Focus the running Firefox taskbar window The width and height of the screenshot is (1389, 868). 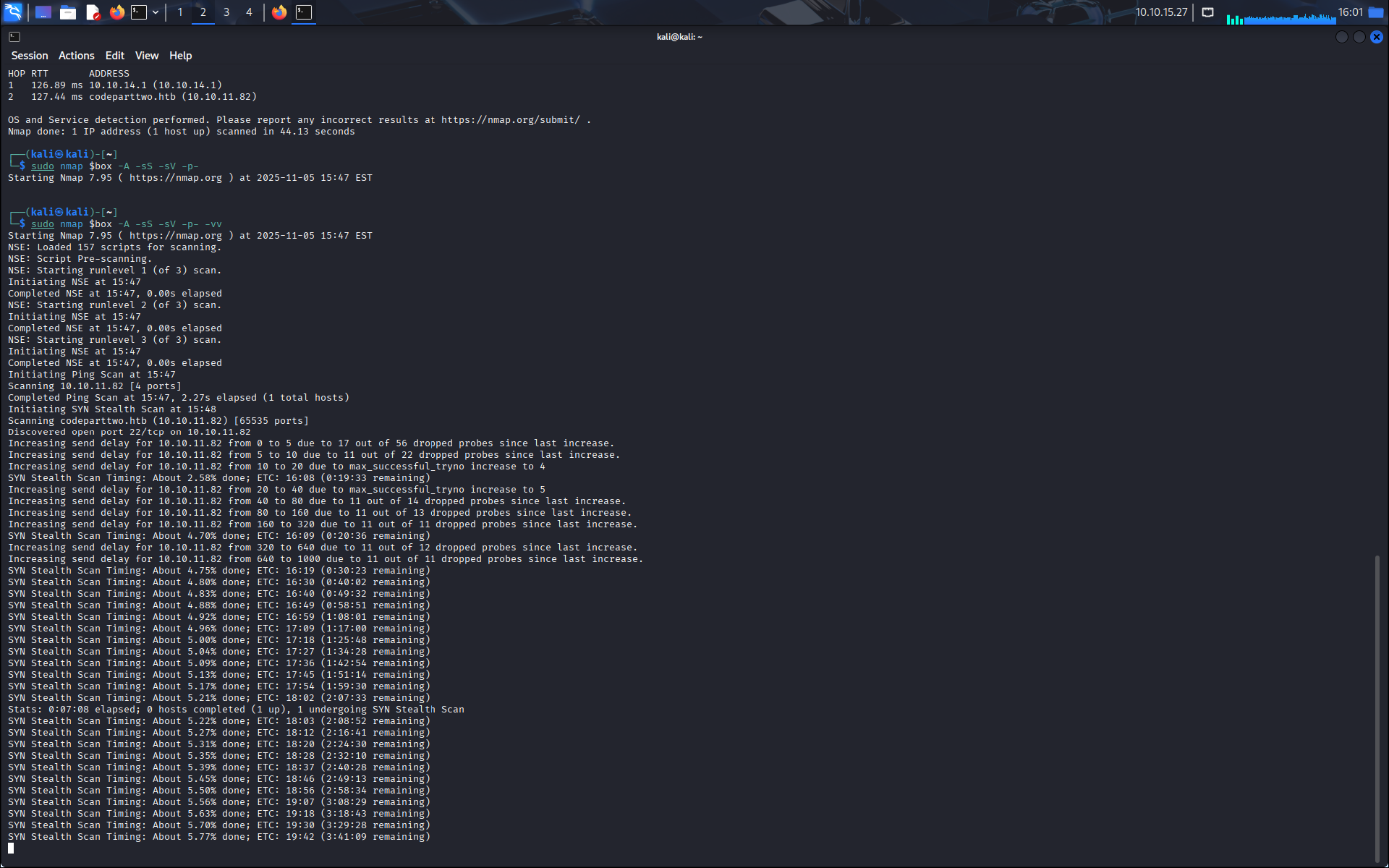(279, 12)
